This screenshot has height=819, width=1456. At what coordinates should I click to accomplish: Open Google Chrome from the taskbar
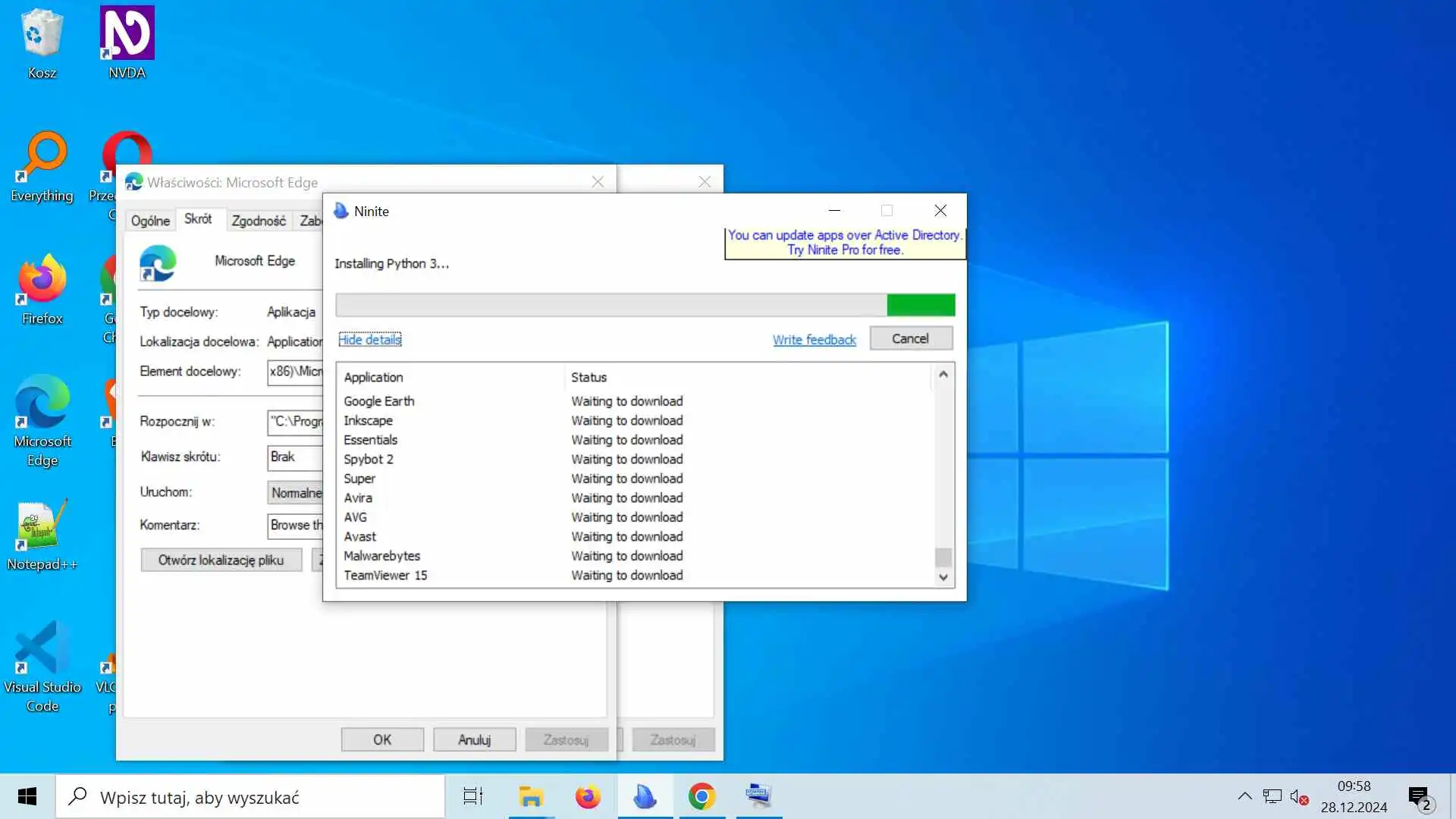(x=702, y=796)
